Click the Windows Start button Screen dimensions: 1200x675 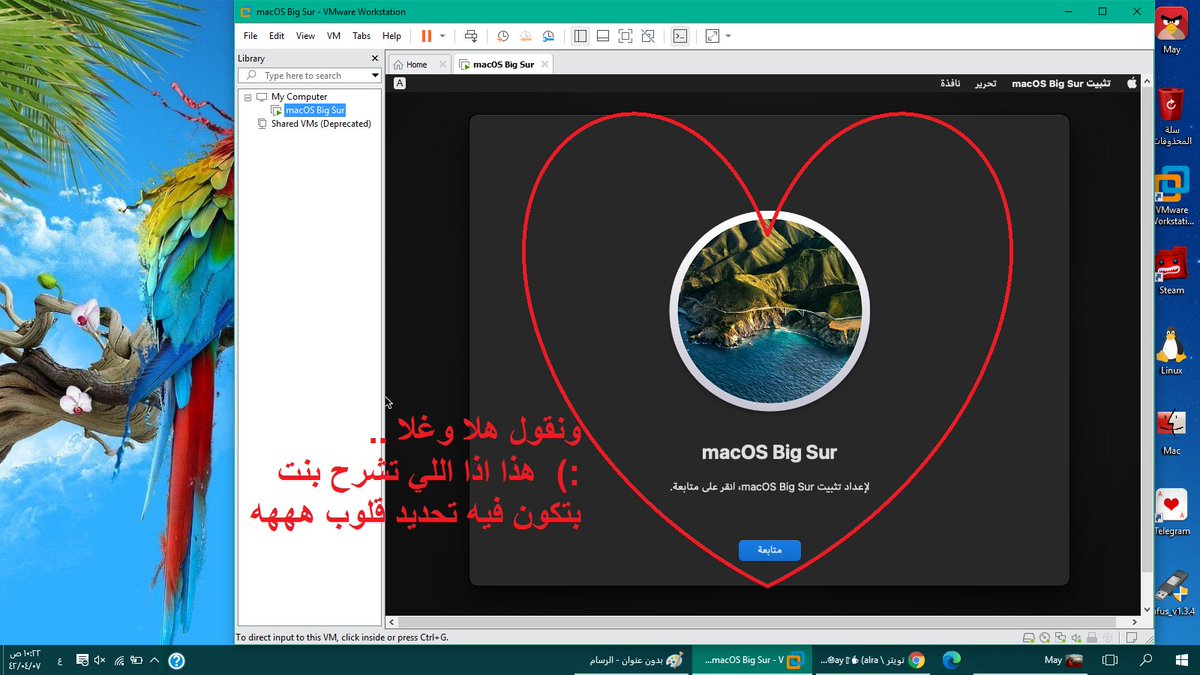pos(1181,660)
